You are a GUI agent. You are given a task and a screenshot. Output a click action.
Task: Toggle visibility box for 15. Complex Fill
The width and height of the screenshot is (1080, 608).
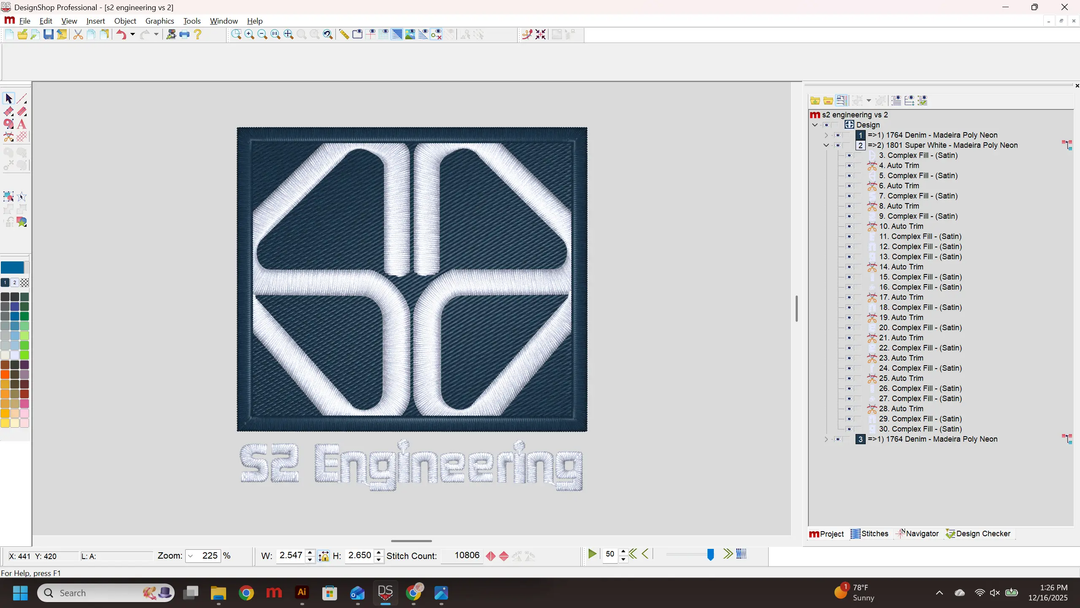tap(849, 277)
